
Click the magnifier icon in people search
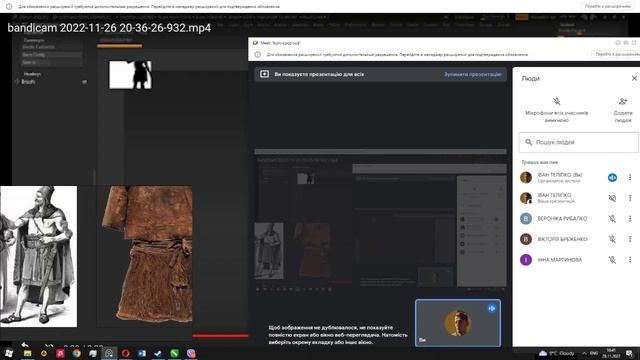[529, 142]
